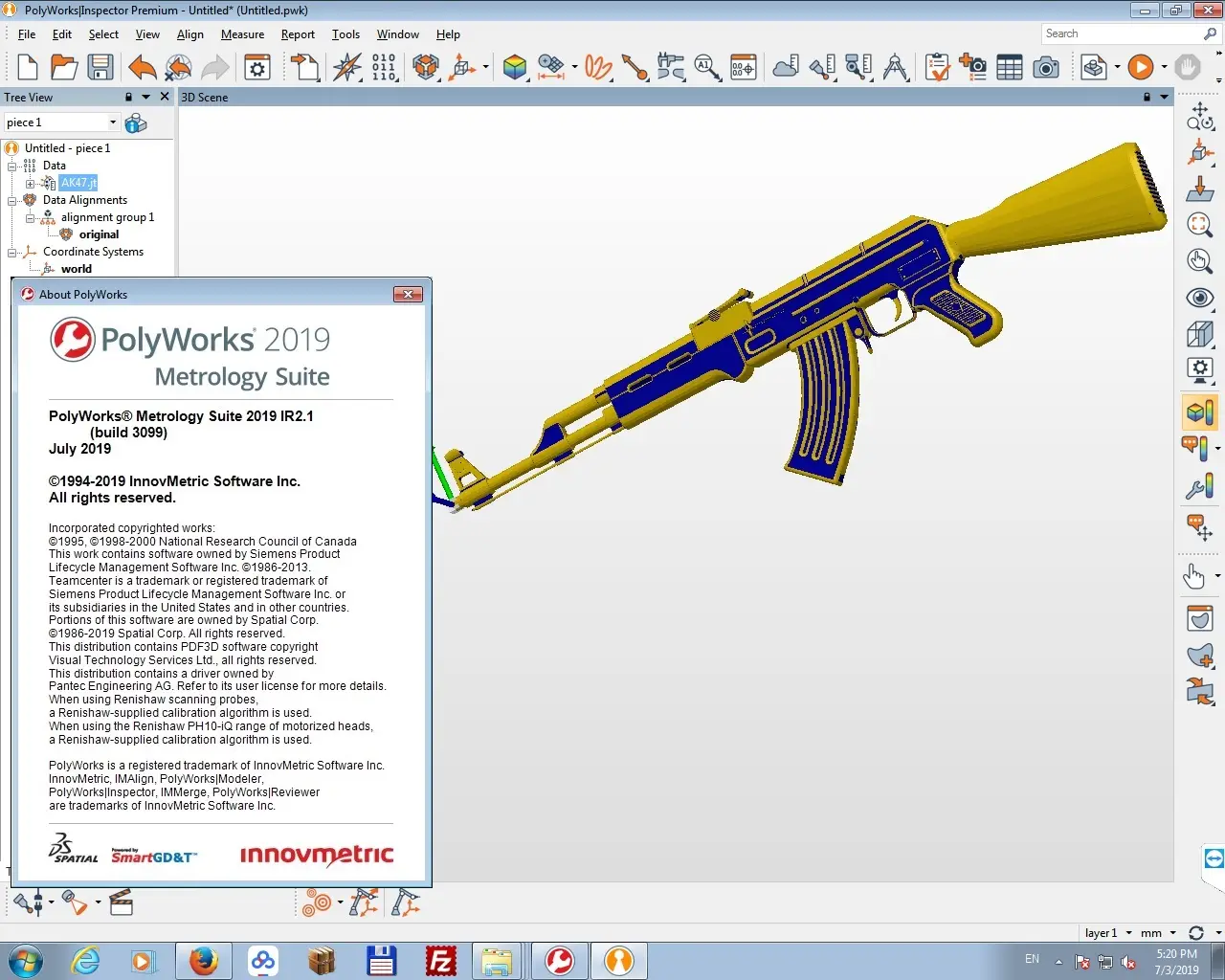Collapse the alignment group 1 node

31,217
